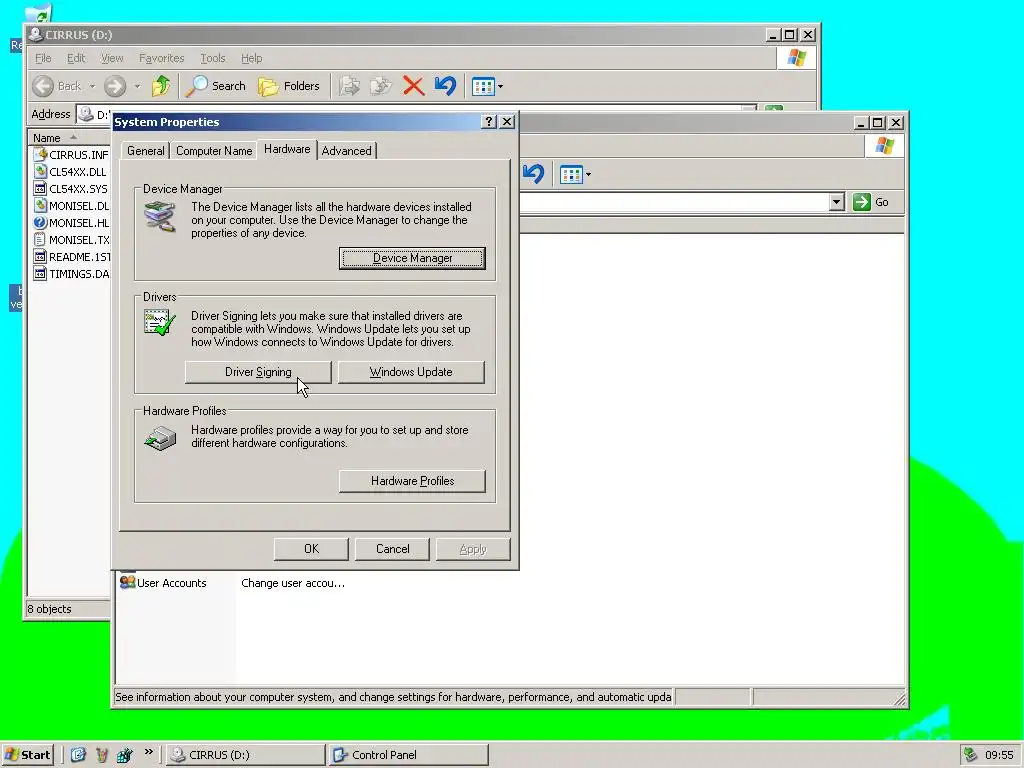Switch to Control Panel taskbar button

(409, 755)
